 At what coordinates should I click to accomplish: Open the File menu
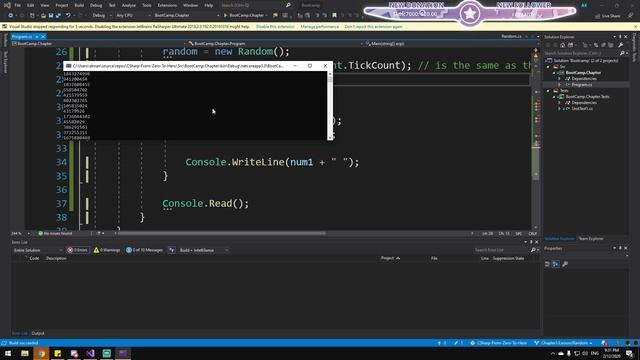tap(18, 5)
